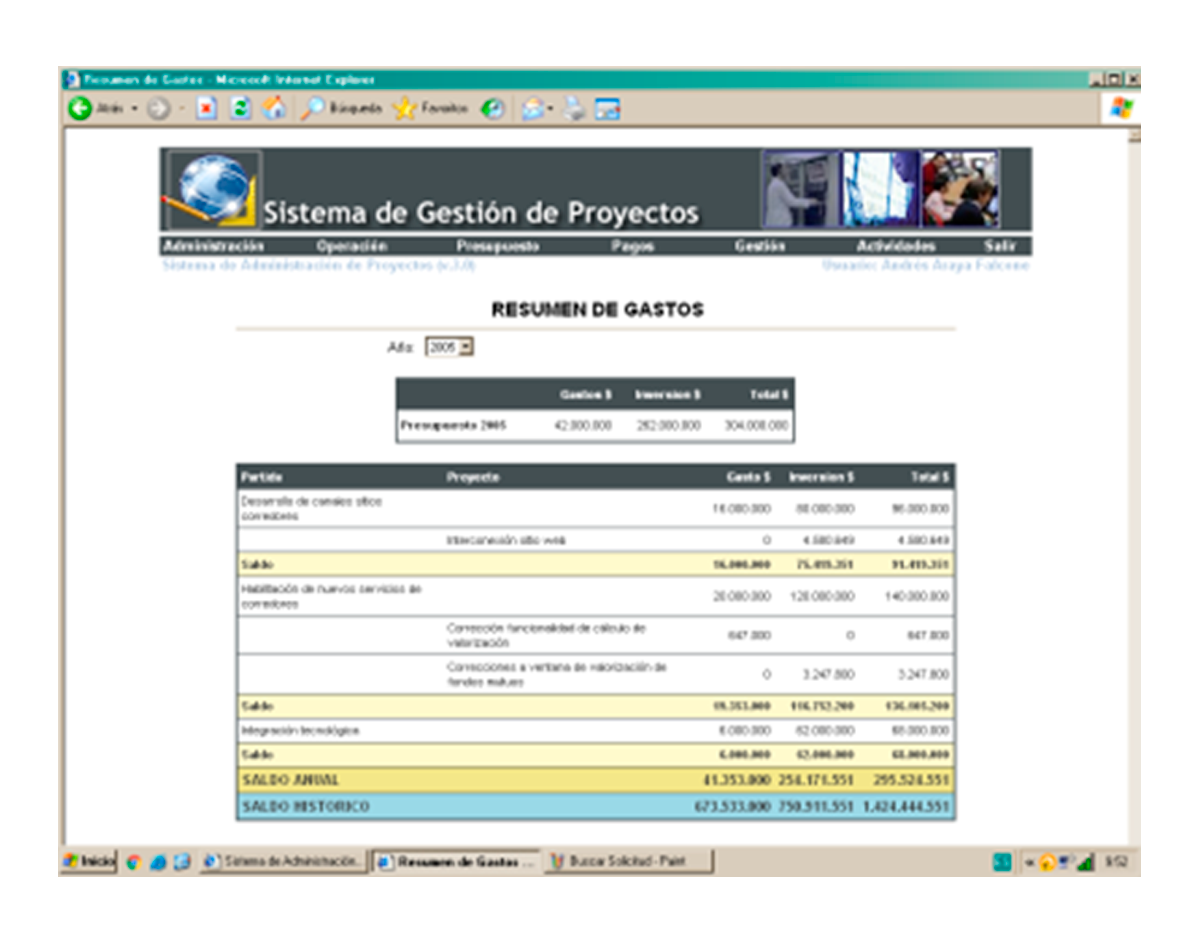
Task: Expand the mail button dropdown arrow
Action: 550,108
